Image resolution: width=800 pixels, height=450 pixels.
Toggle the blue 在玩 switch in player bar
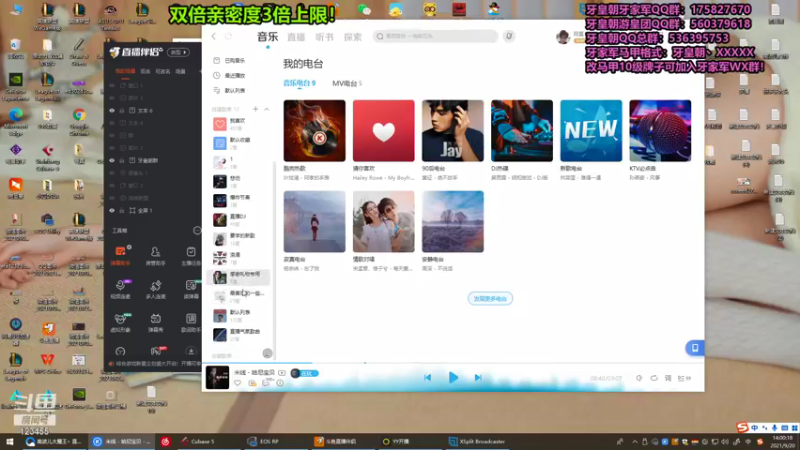click(305, 373)
